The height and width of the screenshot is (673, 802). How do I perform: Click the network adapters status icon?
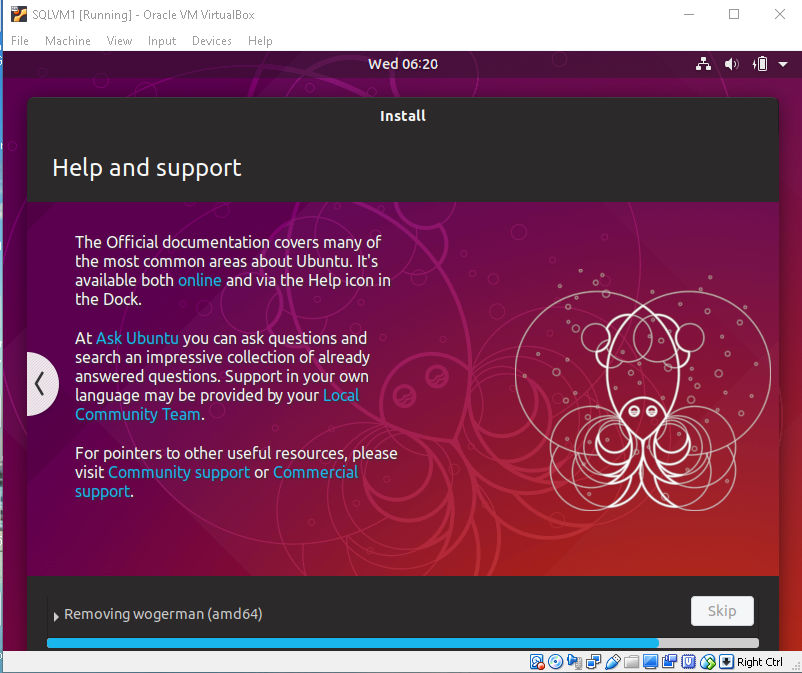click(x=593, y=662)
